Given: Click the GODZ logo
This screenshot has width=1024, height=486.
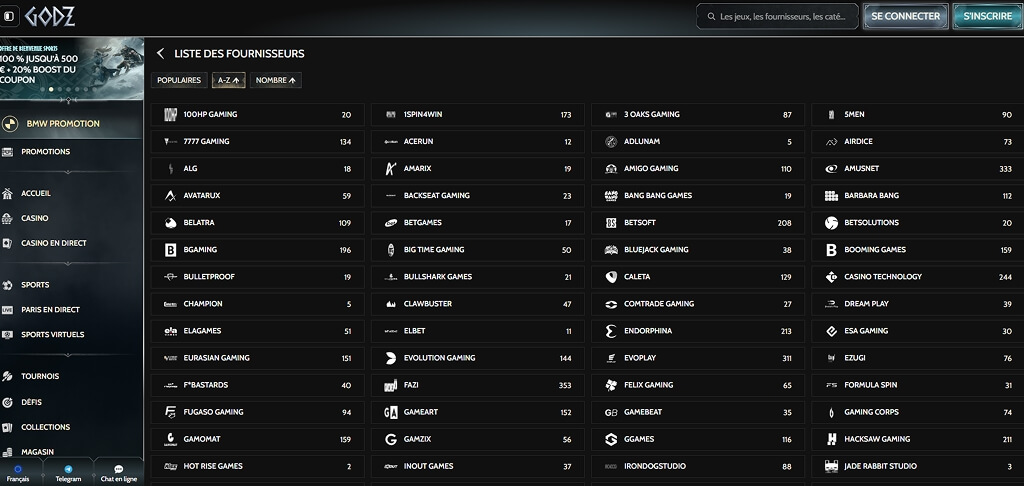Looking at the screenshot, I should click(50, 16).
